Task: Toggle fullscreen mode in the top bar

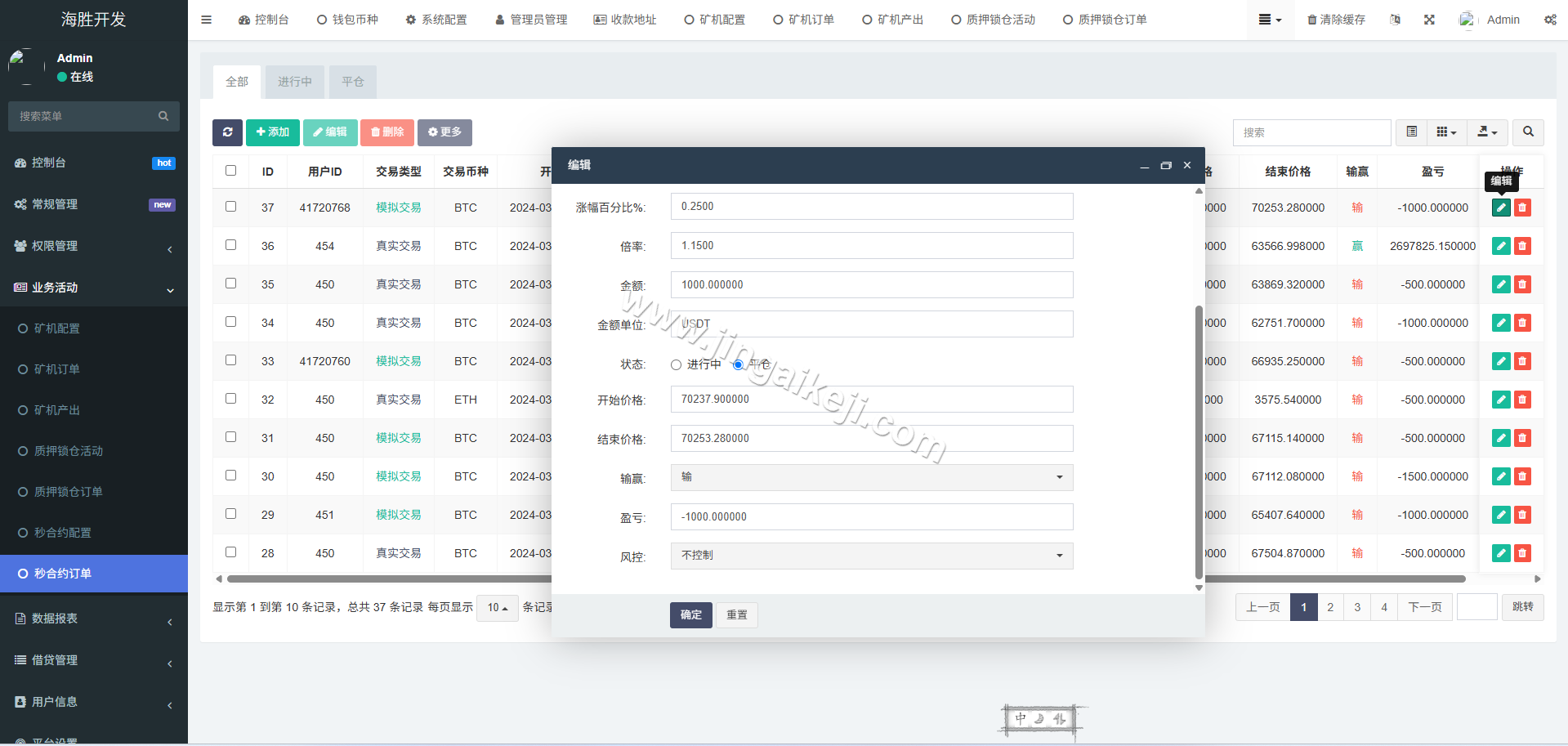Action: pos(1429,19)
